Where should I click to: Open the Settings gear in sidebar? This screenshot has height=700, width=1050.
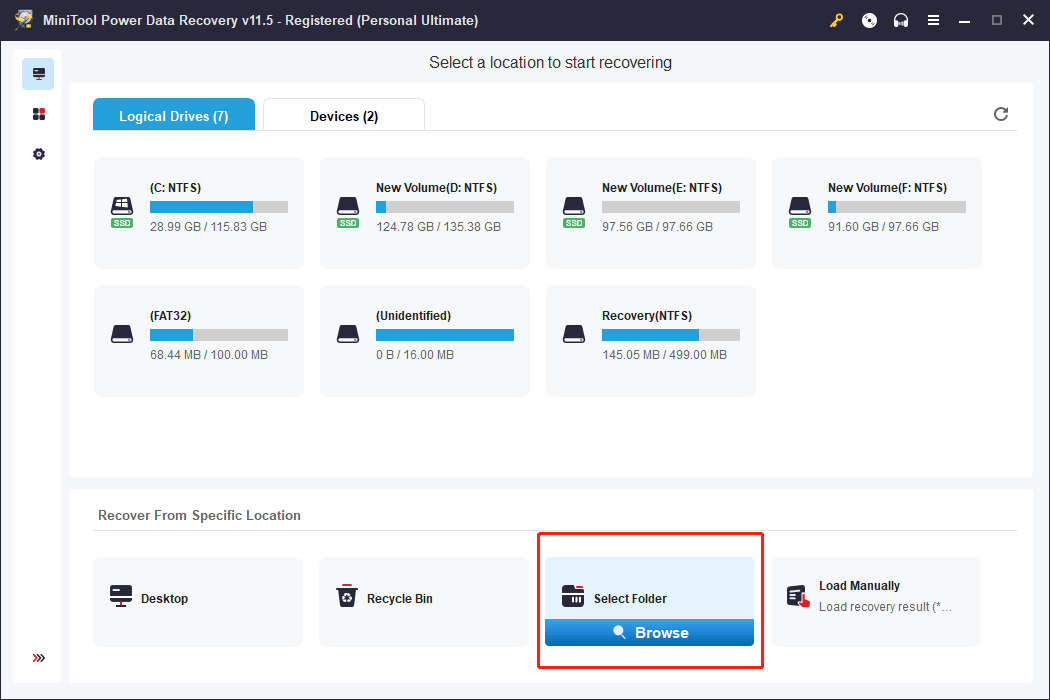39,154
